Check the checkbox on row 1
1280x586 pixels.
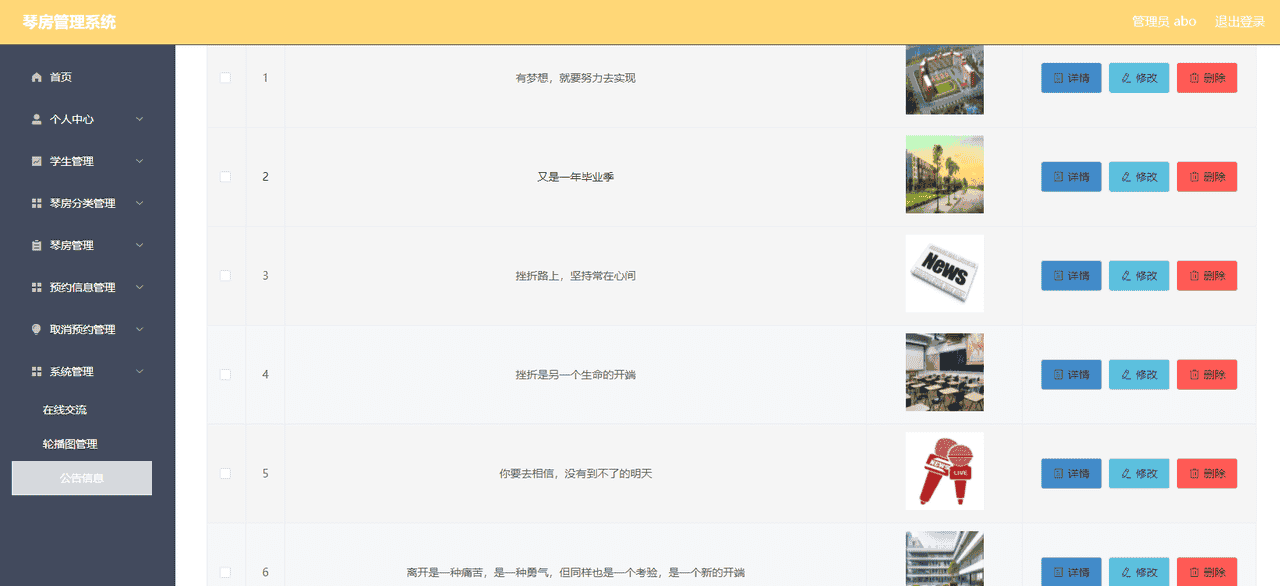[225, 77]
